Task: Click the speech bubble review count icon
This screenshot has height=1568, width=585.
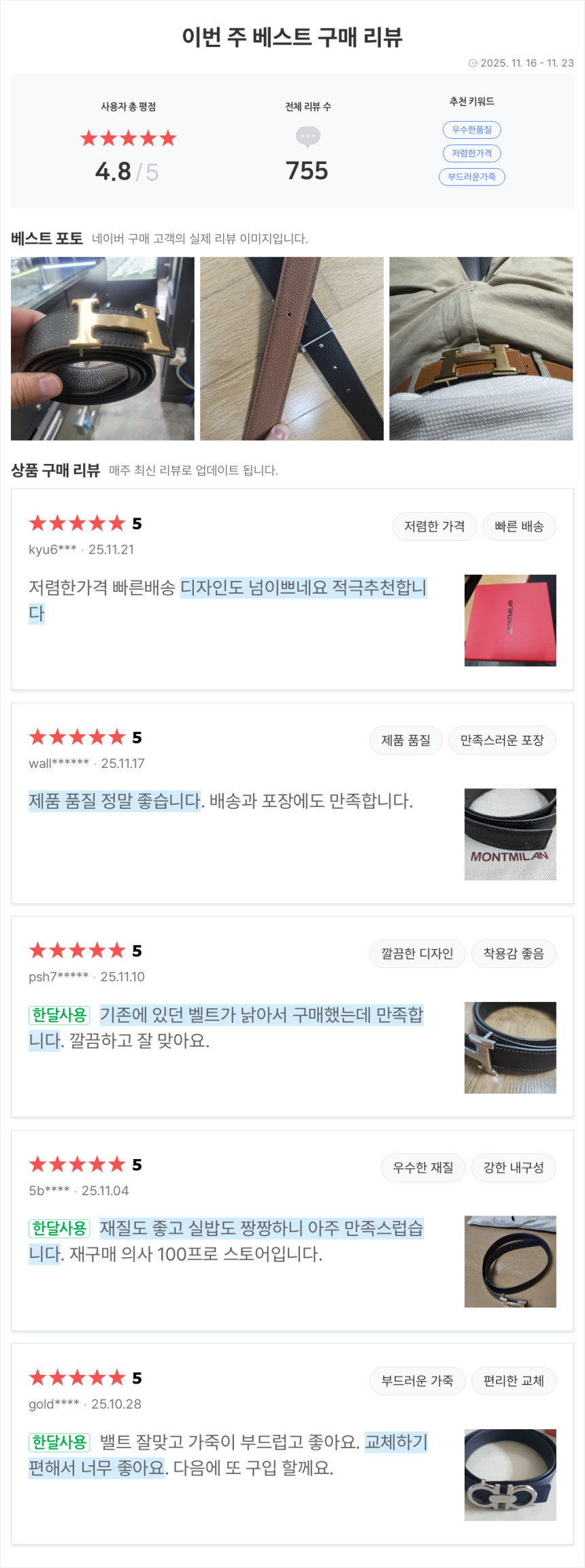Action: (307, 137)
